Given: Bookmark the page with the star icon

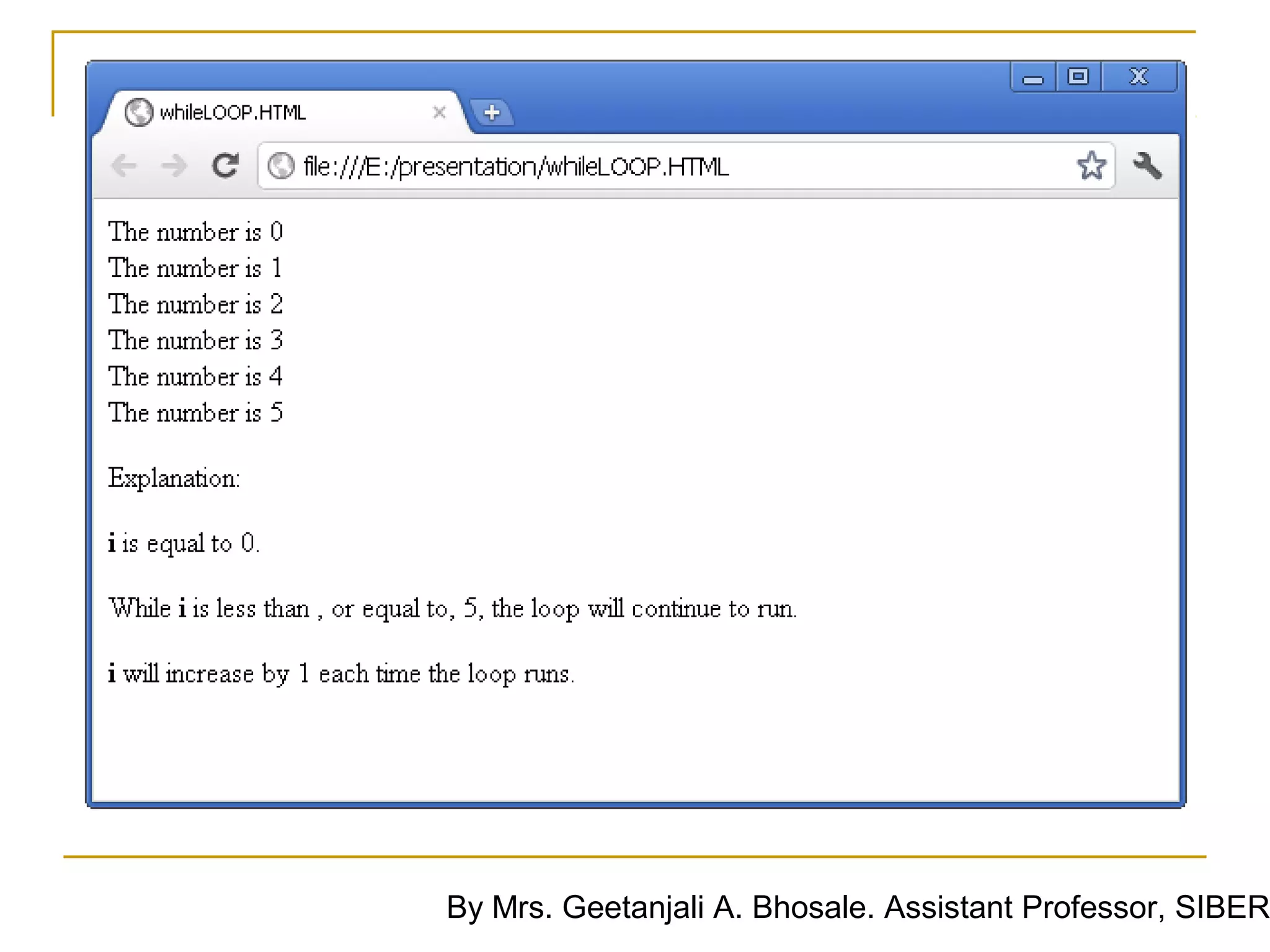Looking at the screenshot, I should point(1091,165).
